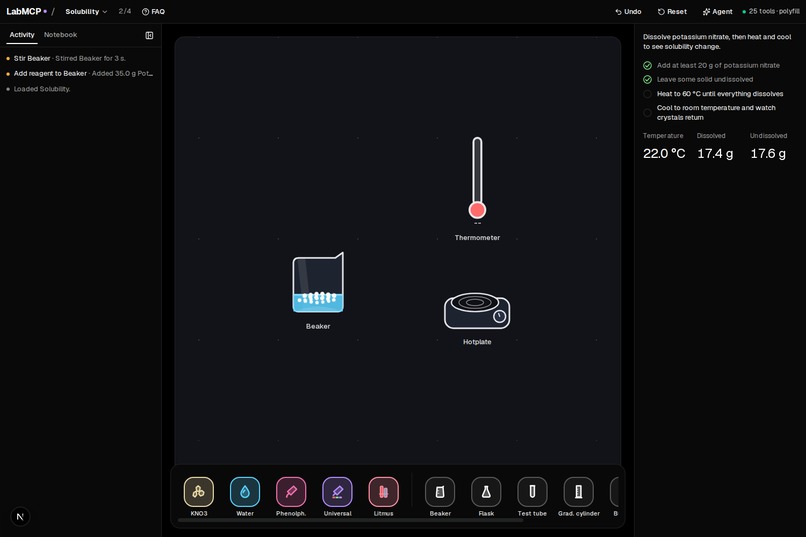Select the Water reagent icon
The image size is (806, 537).
coord(245,492)
